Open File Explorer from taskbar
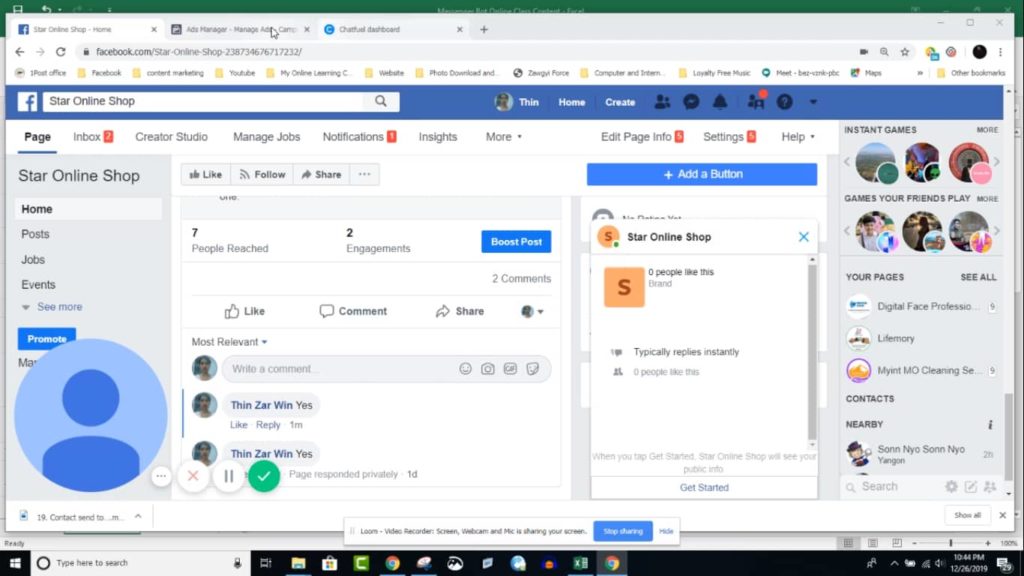Image resolution: width=1024 pixels, height=576 pixels. pos(298,563)
